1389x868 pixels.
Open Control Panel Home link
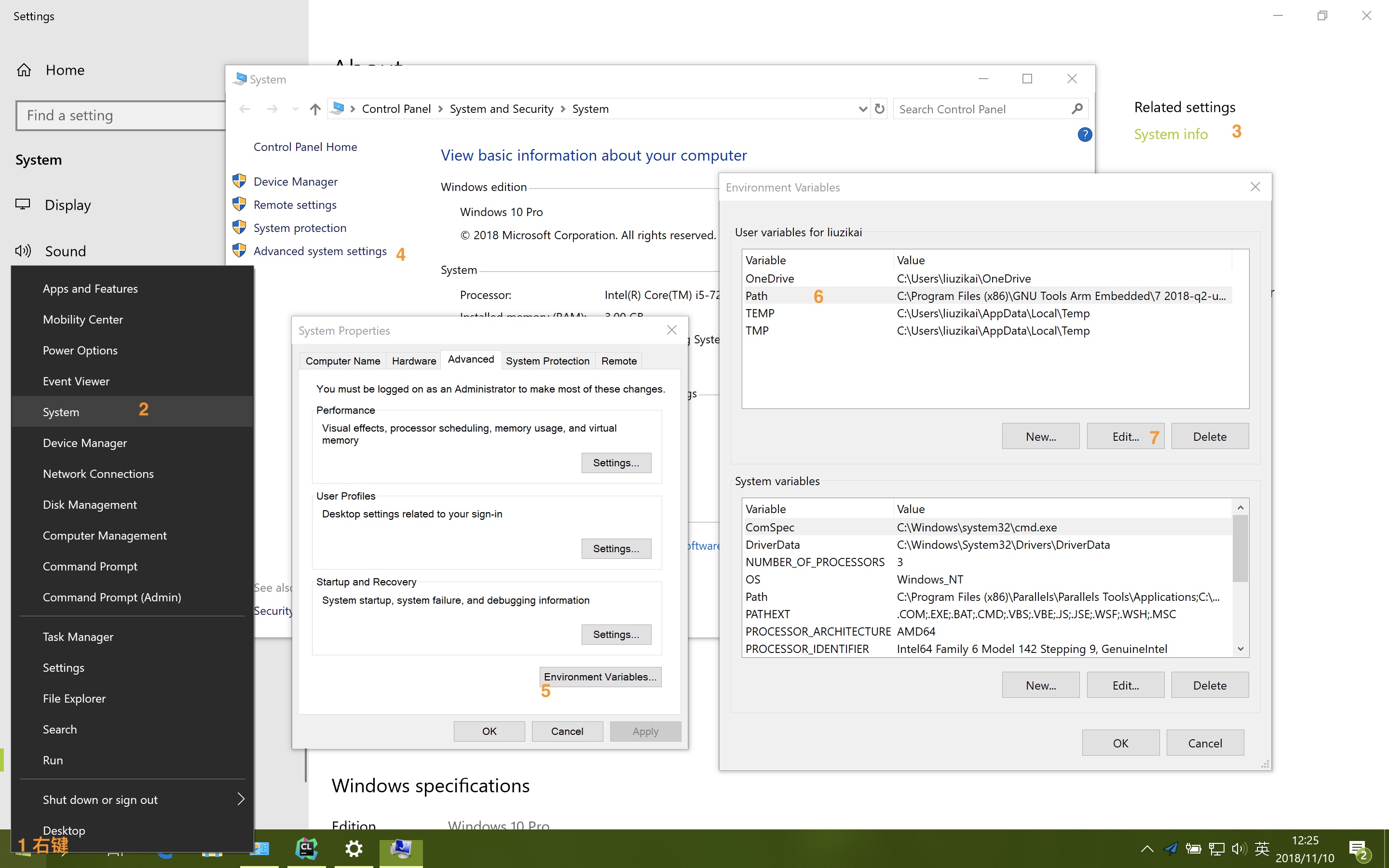pyautogui.click(x=305, y=147)
